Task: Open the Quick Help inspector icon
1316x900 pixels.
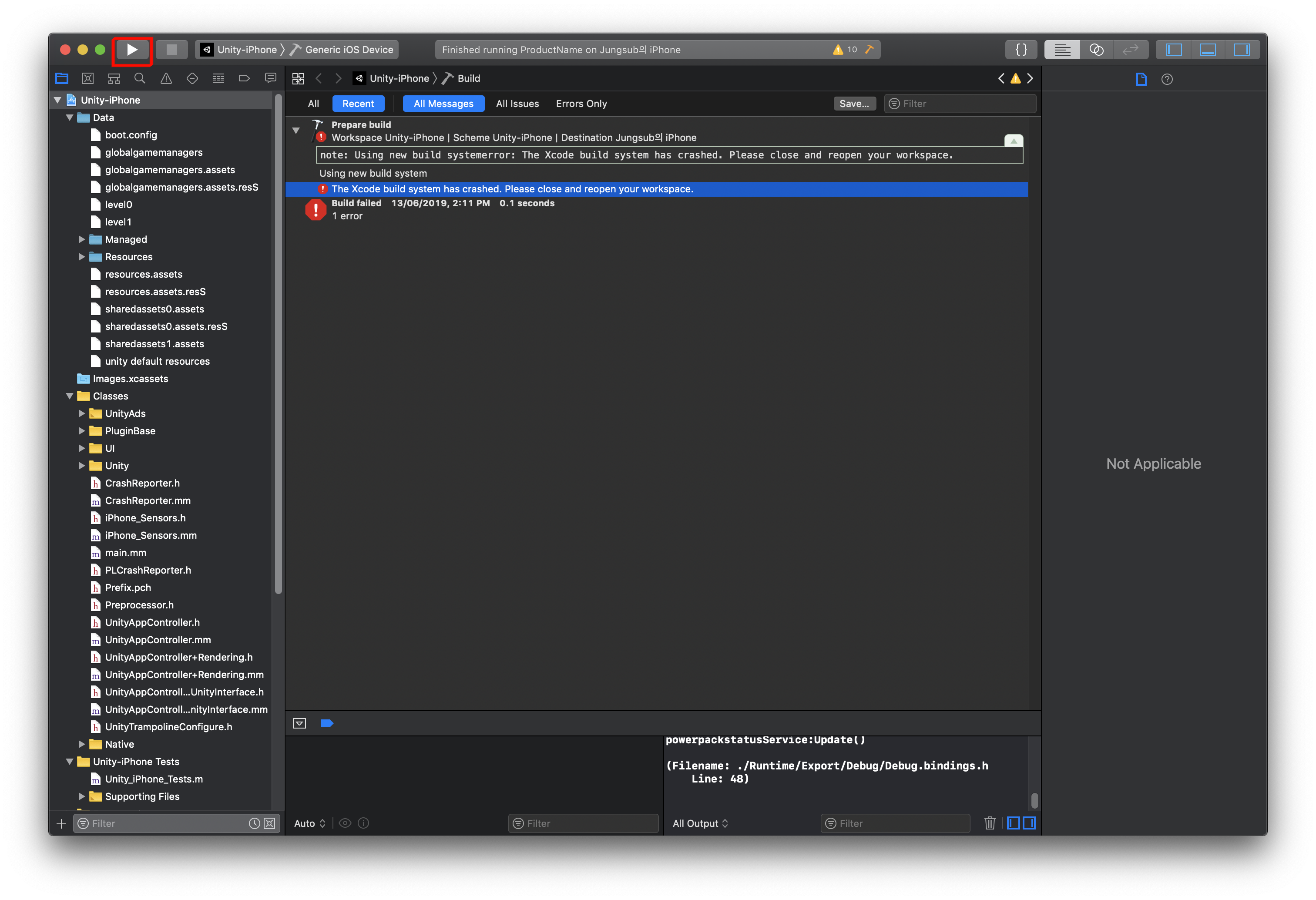Action: (1166, 79)
